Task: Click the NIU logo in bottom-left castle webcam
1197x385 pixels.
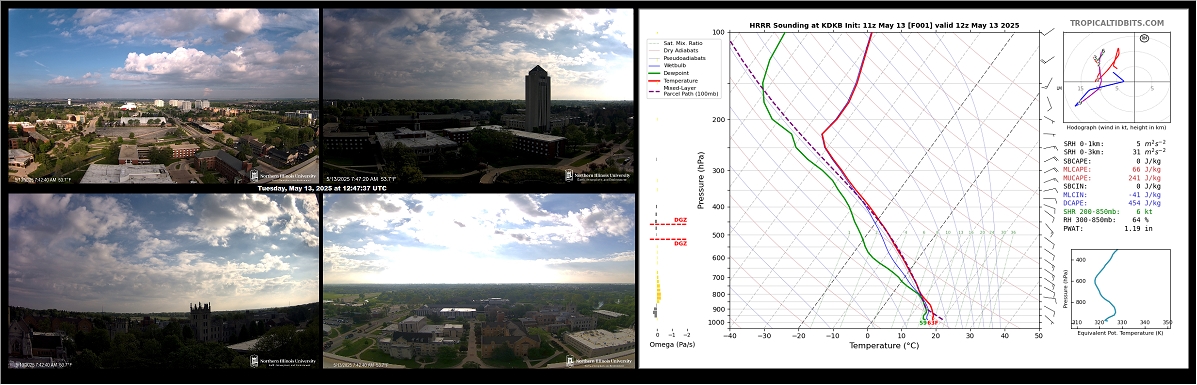Action: (283, 362)
